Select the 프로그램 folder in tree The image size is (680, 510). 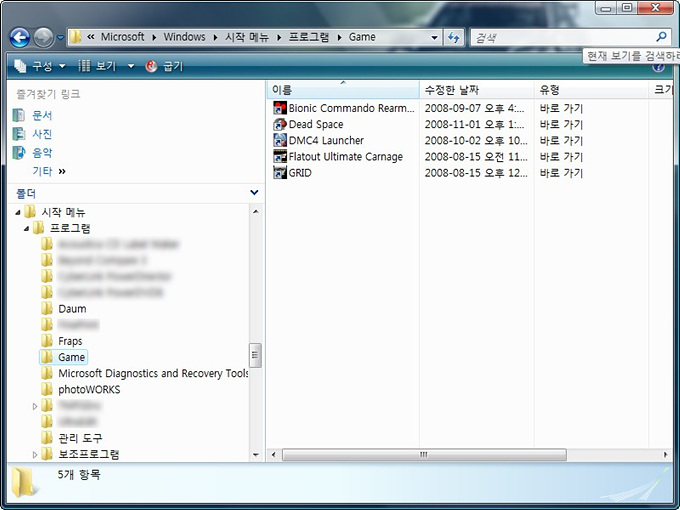[70, 229]
